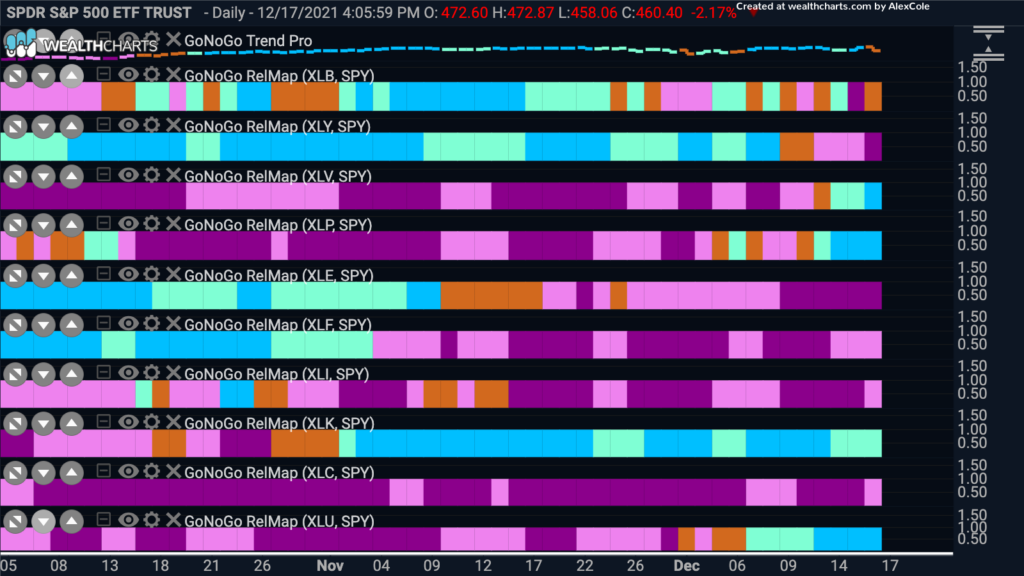Image resolution: width=1024 pixels, height=576 pixels.
Task: Click the Nov marker on the time axis
Action: tap(330, 566)
